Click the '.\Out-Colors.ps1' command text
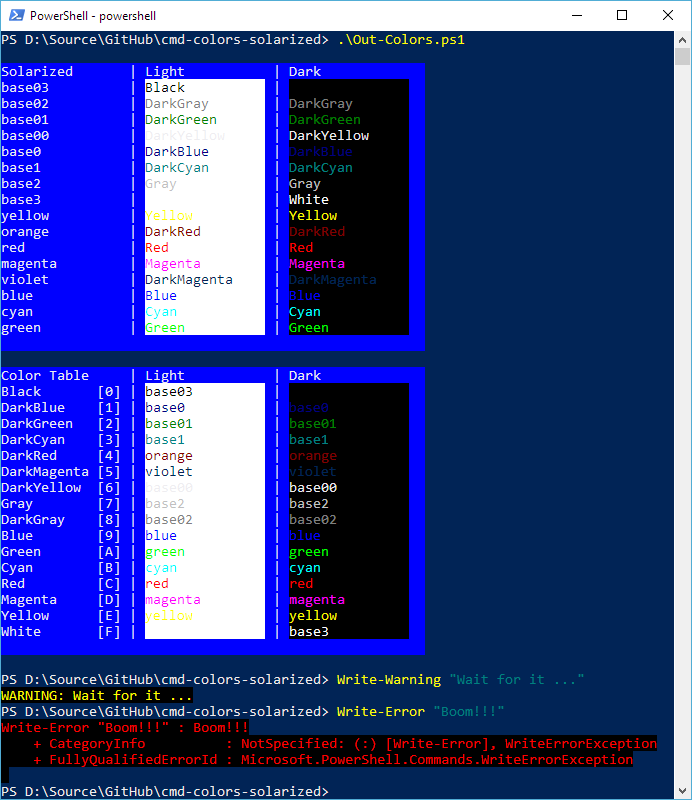 (401, 40)
